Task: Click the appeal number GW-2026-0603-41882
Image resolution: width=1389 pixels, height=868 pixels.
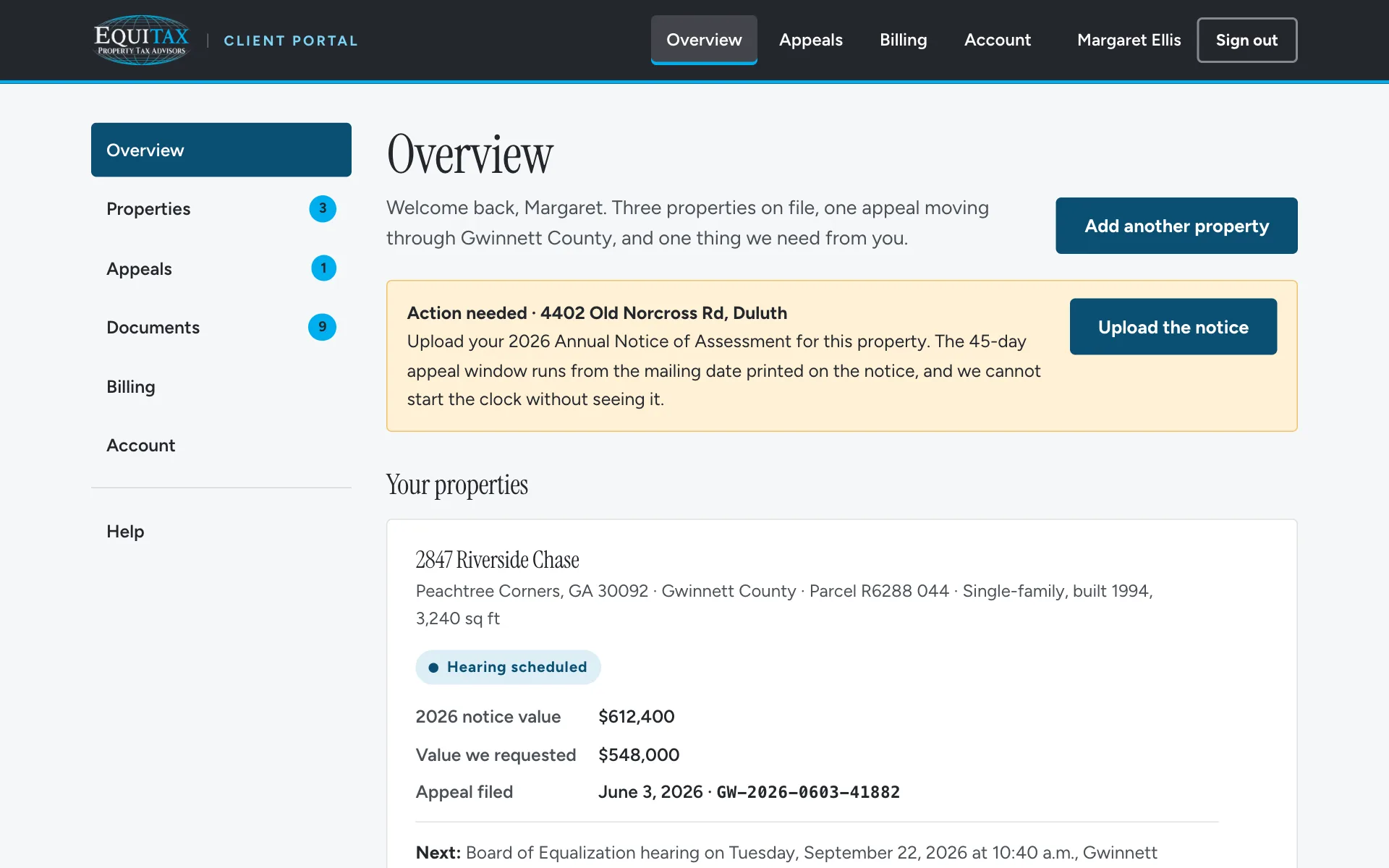Action: (x=808, y=792)
